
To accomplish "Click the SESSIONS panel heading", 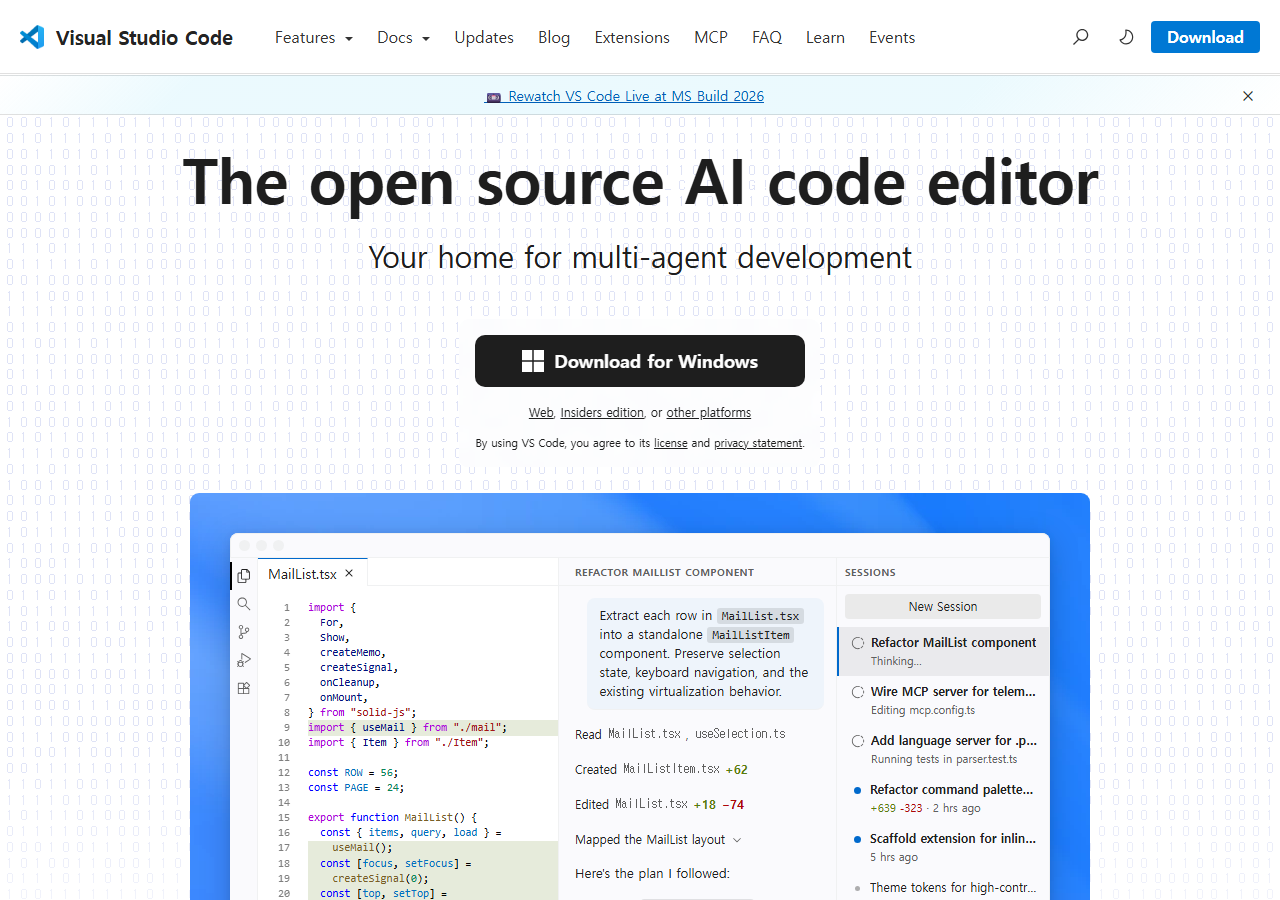I will [x=870, y=573].
